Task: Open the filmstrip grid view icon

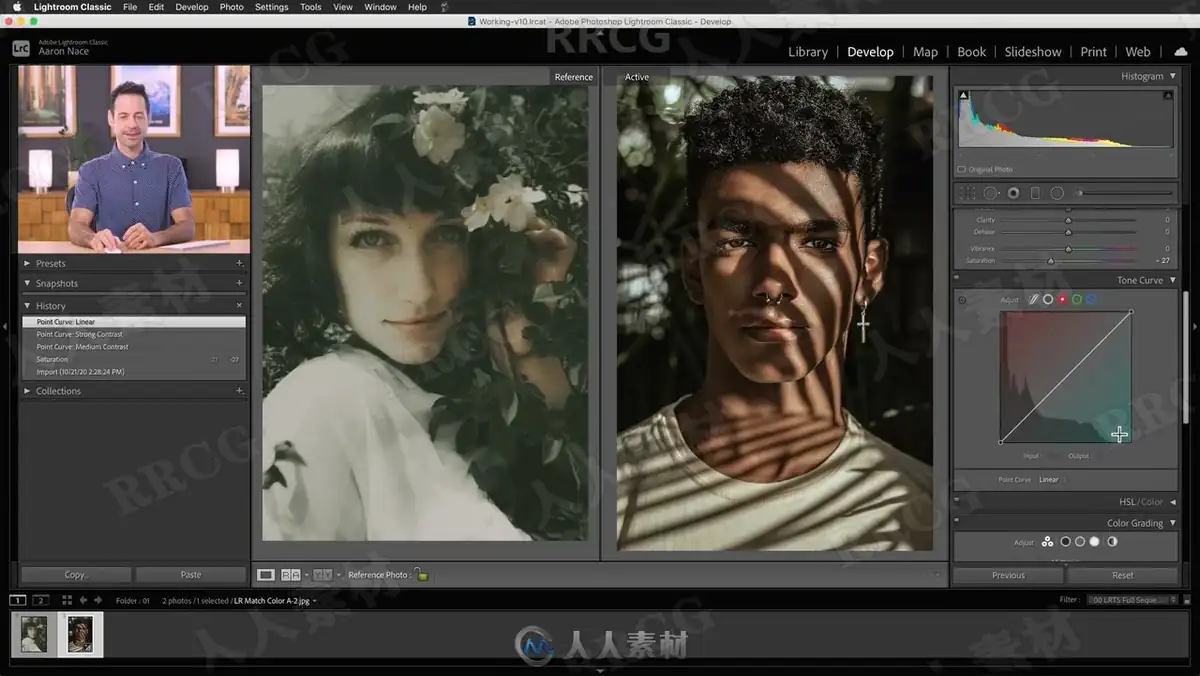Action: click(67, 600)
